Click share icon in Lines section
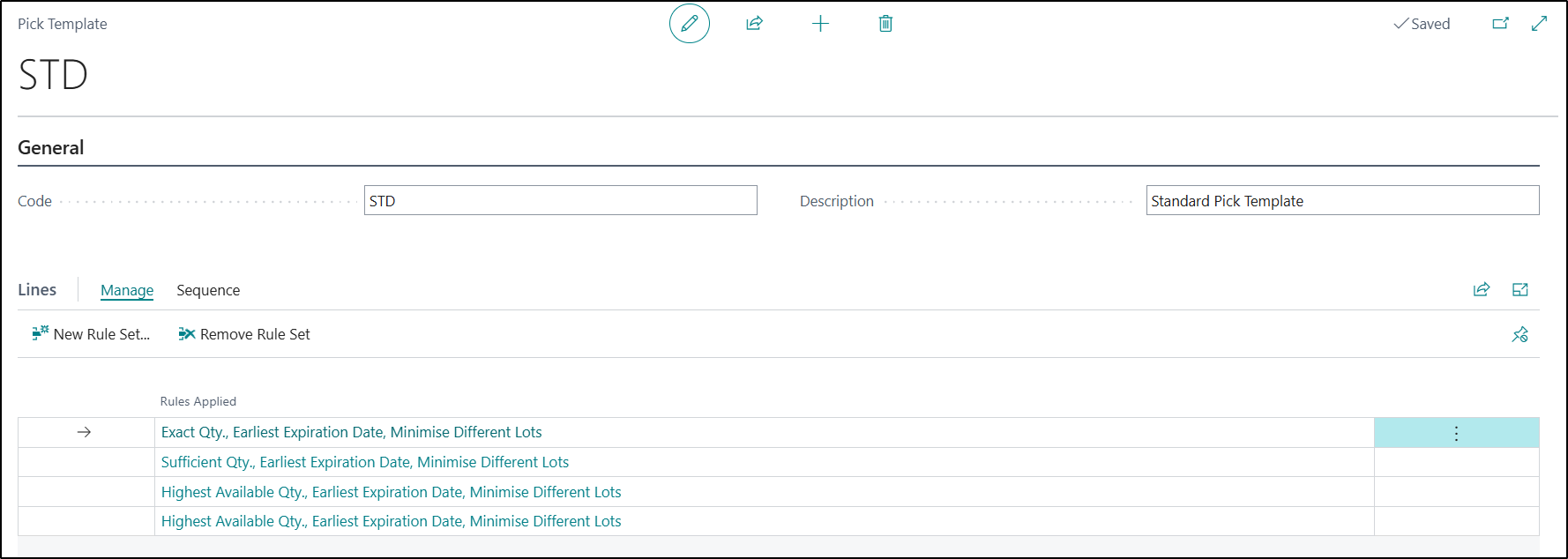The height and width of the screenshot is (559, 1568). coord(1482,290)
